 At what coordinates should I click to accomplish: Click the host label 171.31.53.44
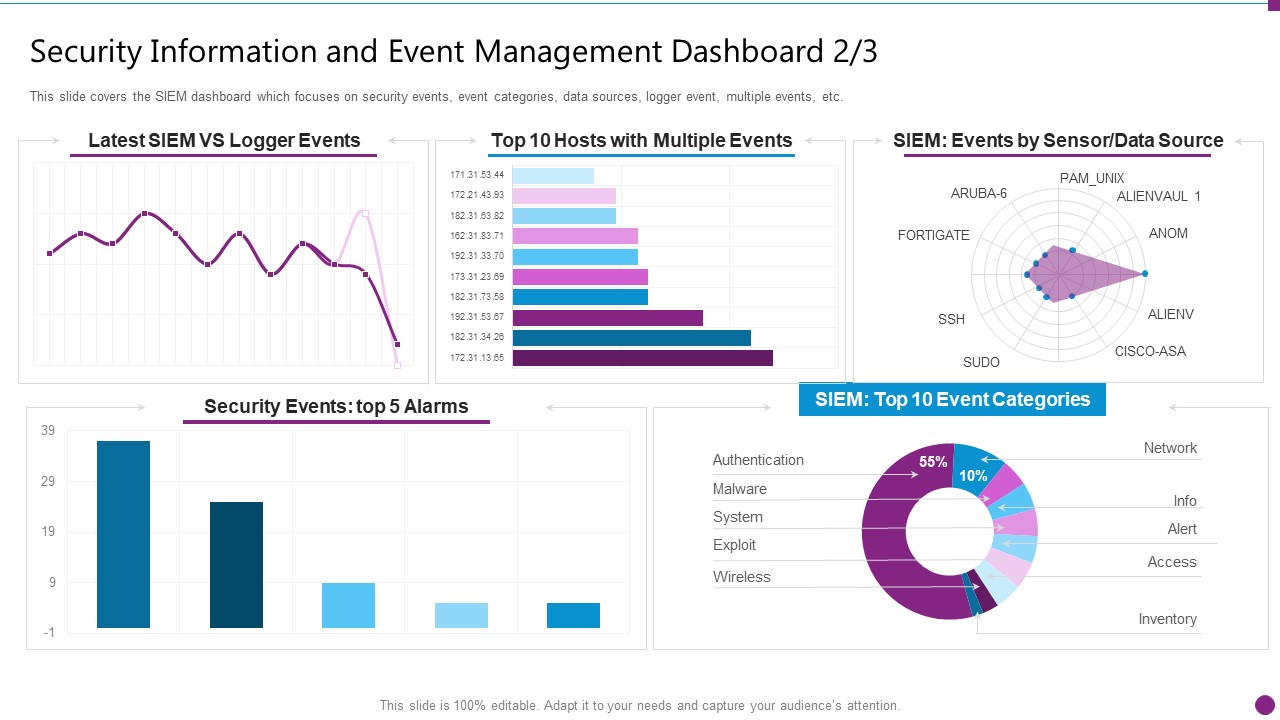click(x=477, y=175)
